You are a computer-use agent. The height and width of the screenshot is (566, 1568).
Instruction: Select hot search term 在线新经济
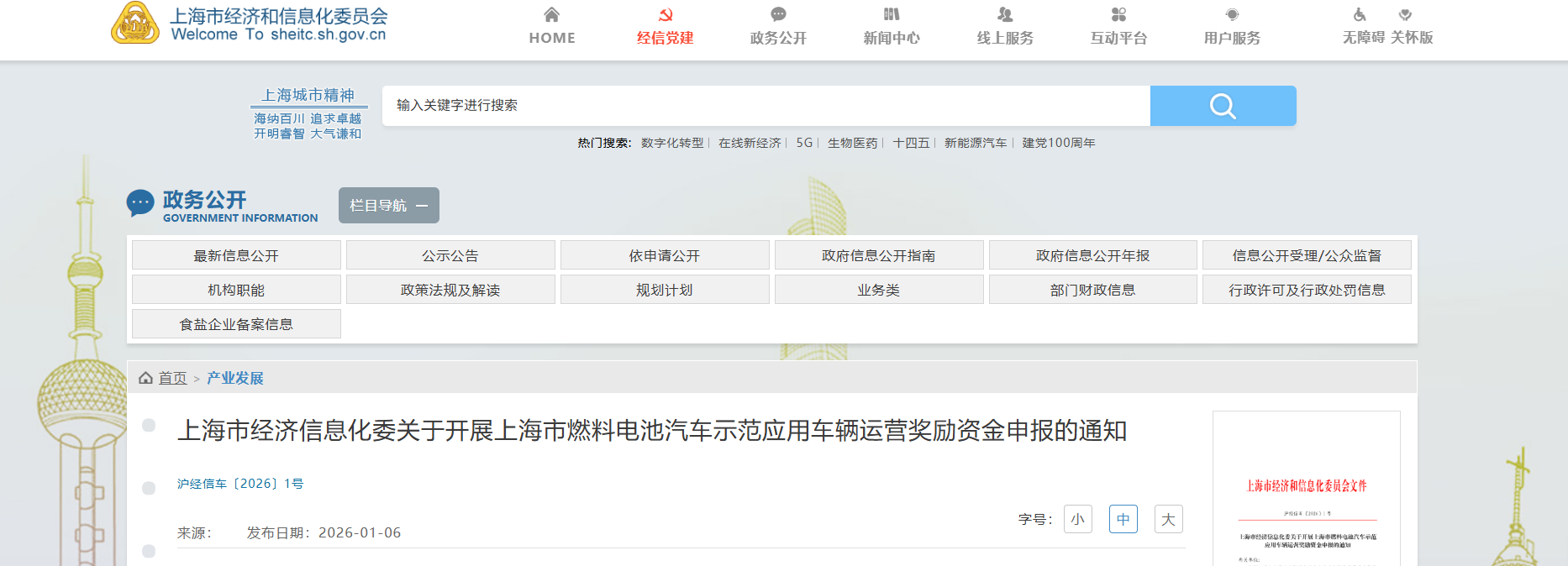point(750,143)
